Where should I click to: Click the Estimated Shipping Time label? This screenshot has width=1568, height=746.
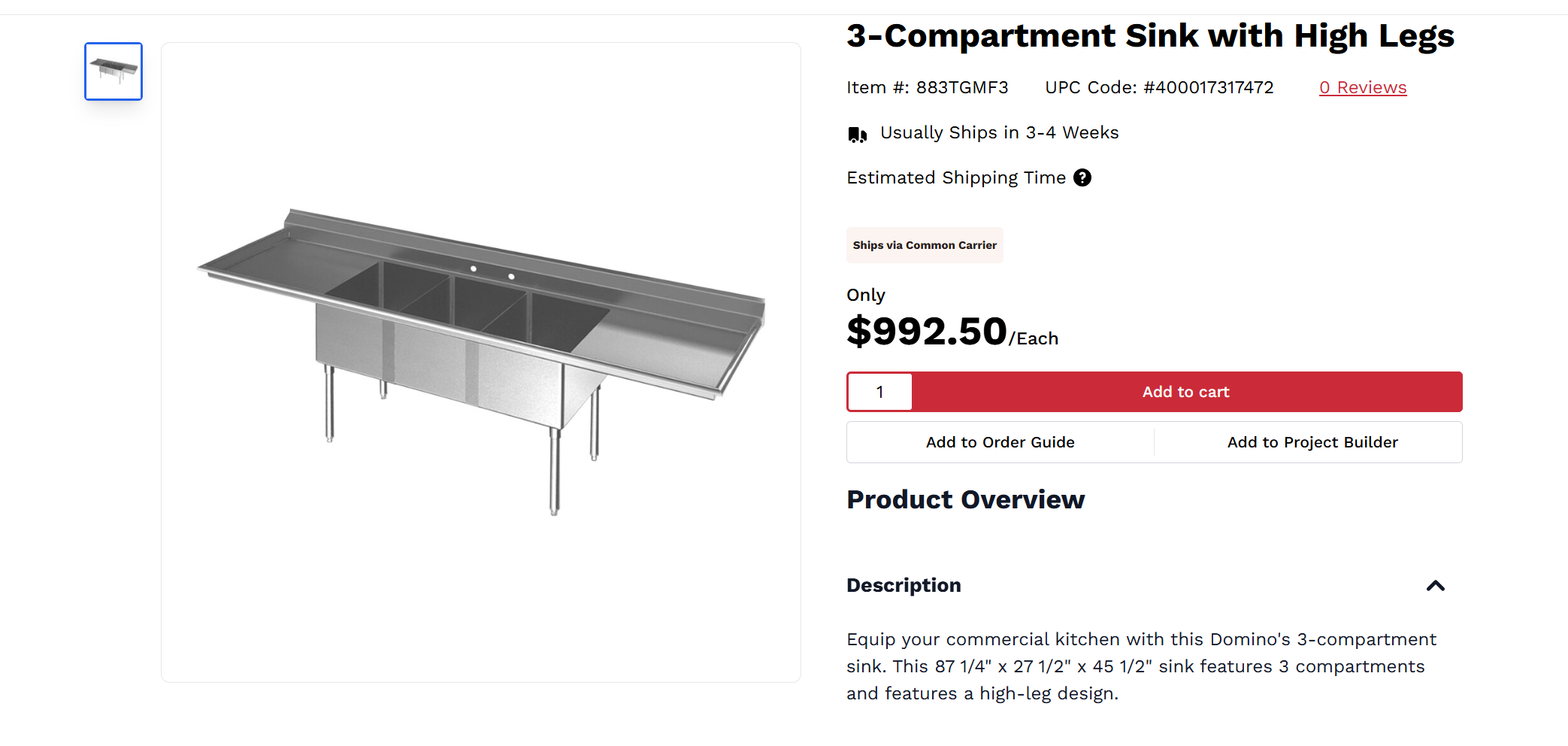pyautogui.click(x=956, y=177)
